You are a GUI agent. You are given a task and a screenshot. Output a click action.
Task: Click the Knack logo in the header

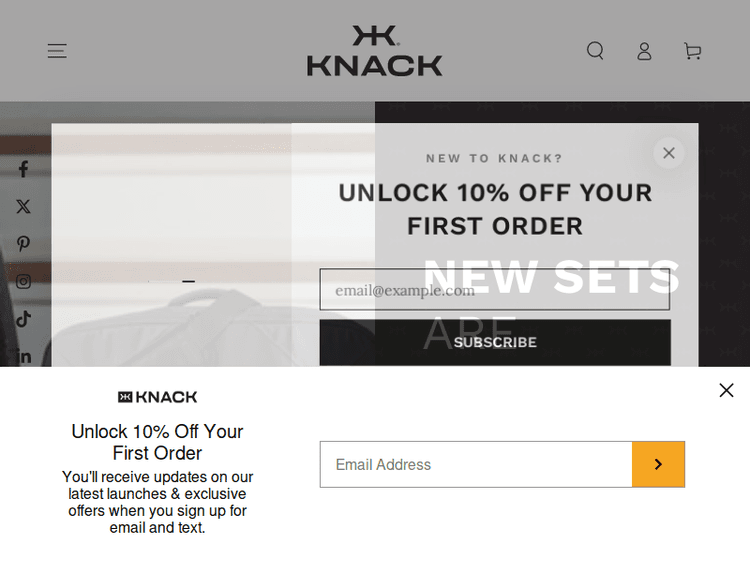375,51
